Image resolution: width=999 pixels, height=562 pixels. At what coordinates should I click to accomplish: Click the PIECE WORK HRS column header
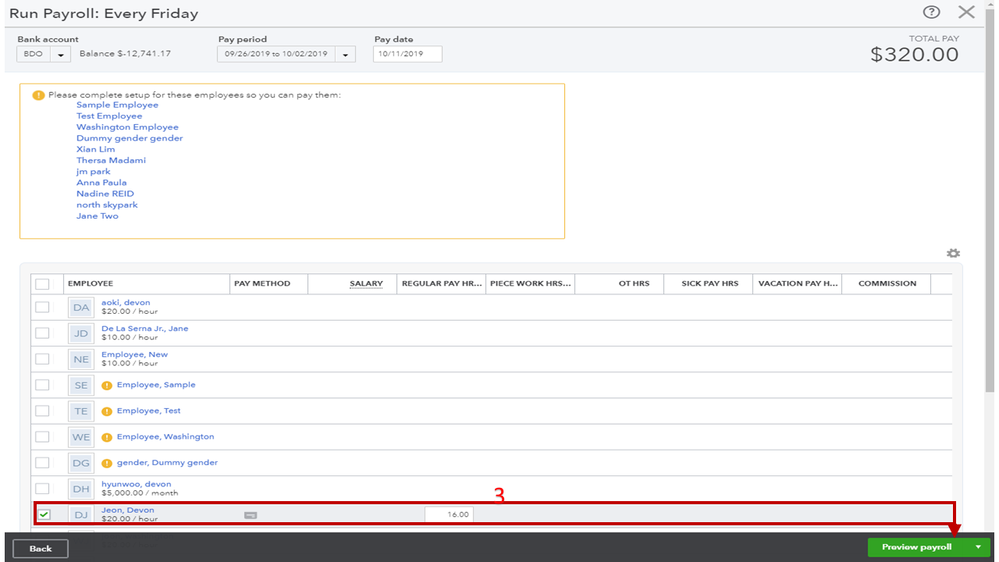530,284
